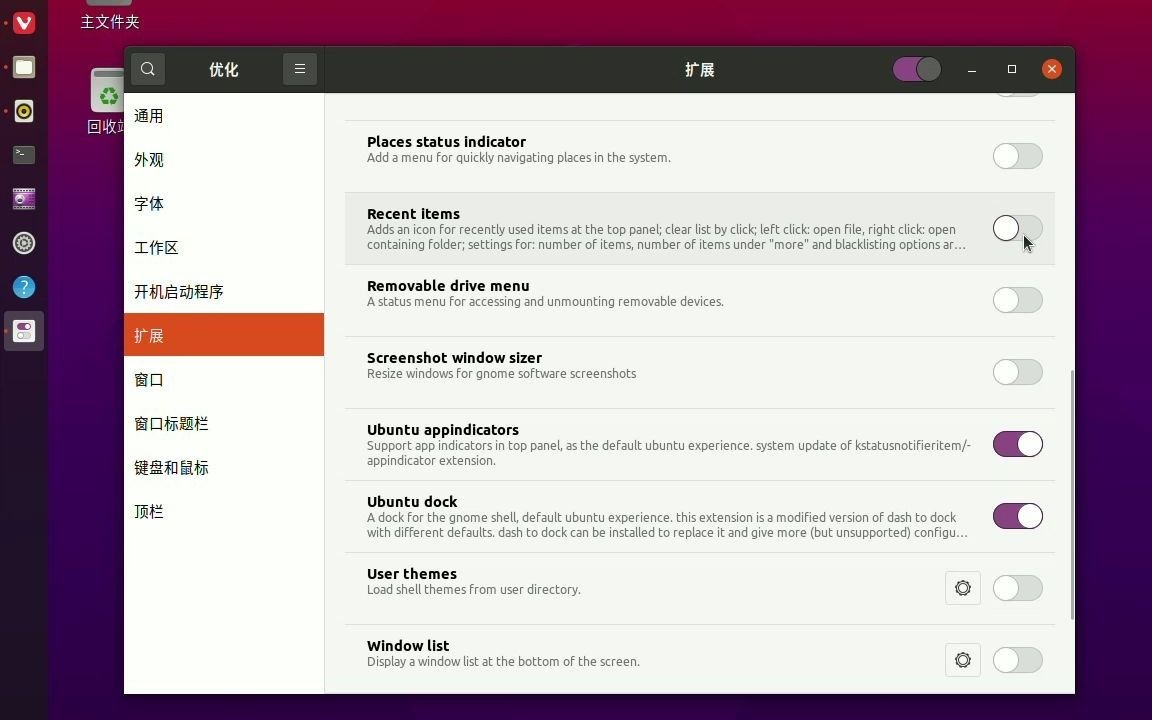Open the hamburger menu in Tweaks
The width and height of the screenshot is (1152, 720).
pyautogui.click(x=300, y=69)
